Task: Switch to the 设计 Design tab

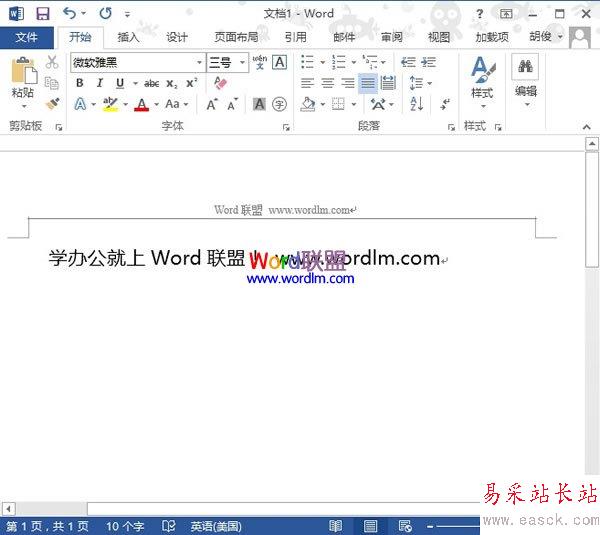Action: point(177,37)
